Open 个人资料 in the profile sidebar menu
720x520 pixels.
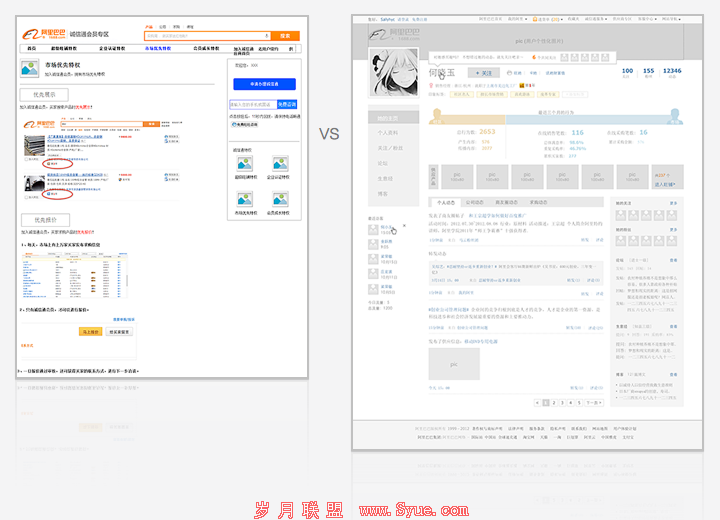click(388, 133)
